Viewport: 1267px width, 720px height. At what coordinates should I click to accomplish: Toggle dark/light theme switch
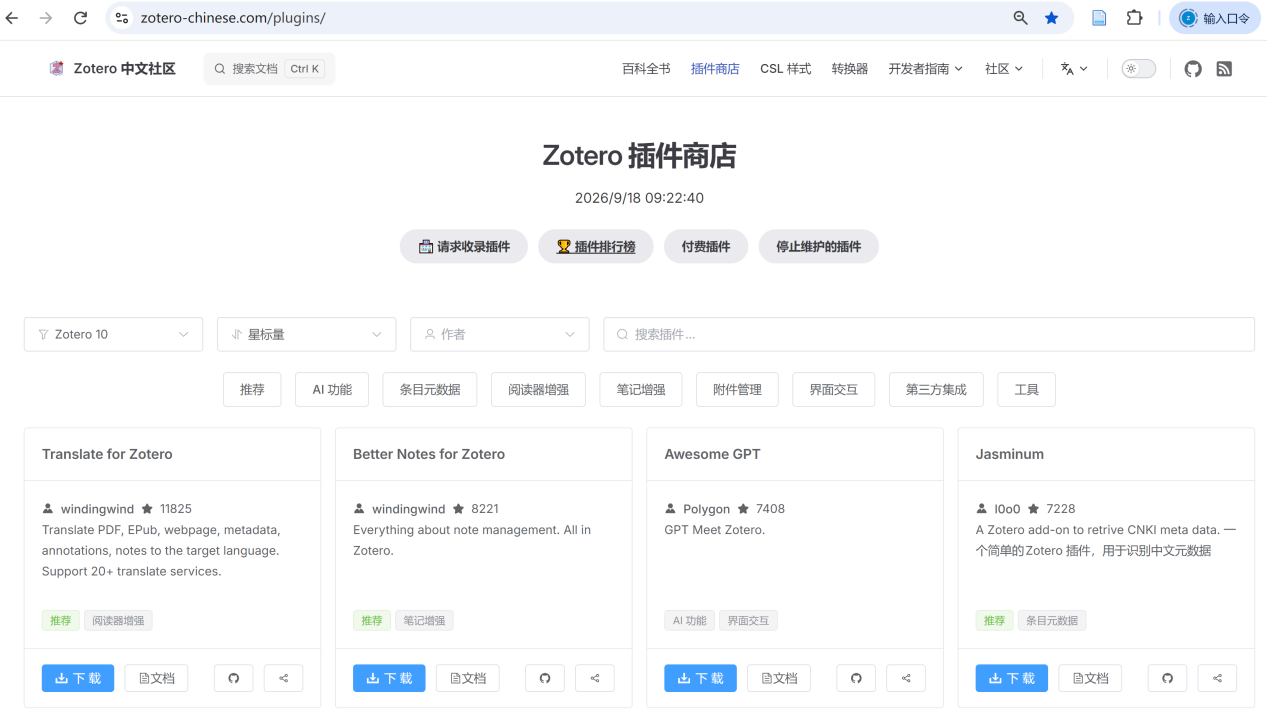pyautogui.click(x=1138, y=69)
